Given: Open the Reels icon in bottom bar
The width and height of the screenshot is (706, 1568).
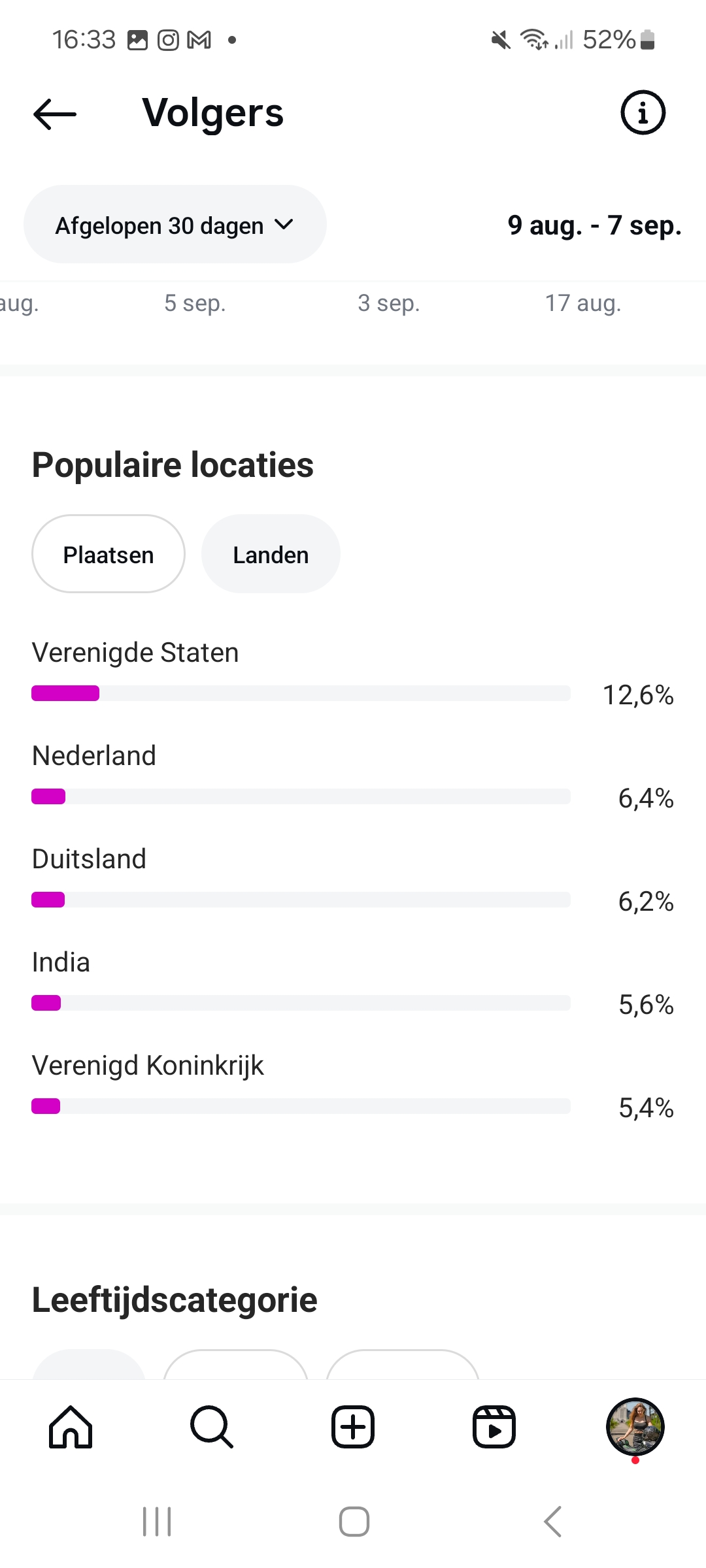Looking at the screenshot, I should pos(494,1428).
